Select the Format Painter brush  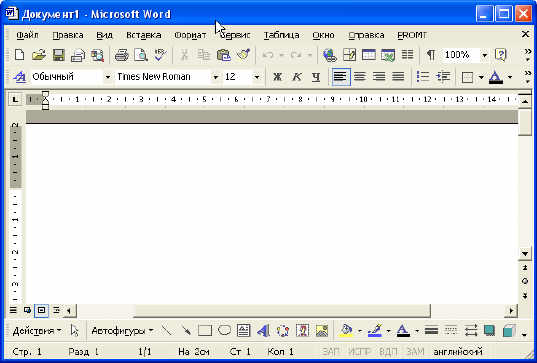pyautogui.click(x=243, y=55)
